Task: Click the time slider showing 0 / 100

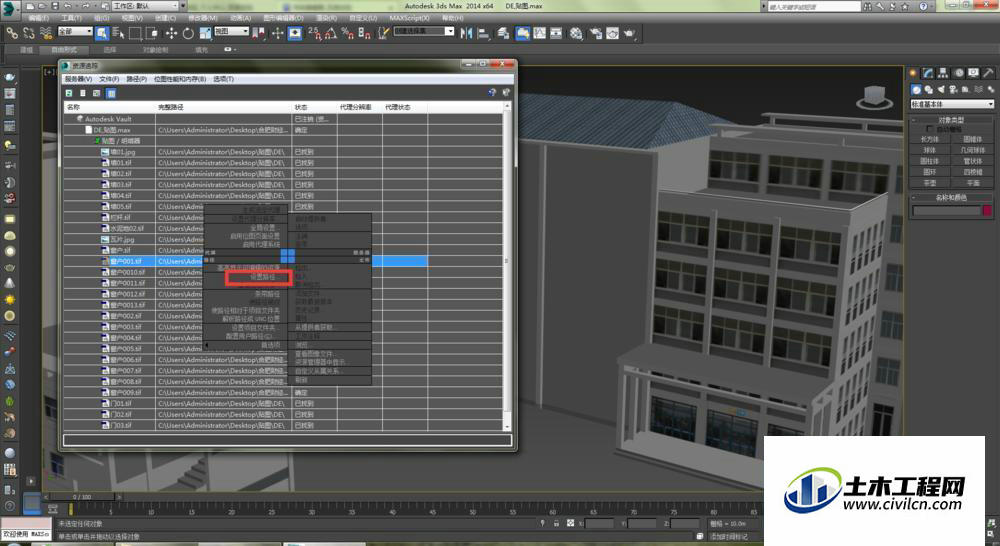Action: click(x=82, y=496)
